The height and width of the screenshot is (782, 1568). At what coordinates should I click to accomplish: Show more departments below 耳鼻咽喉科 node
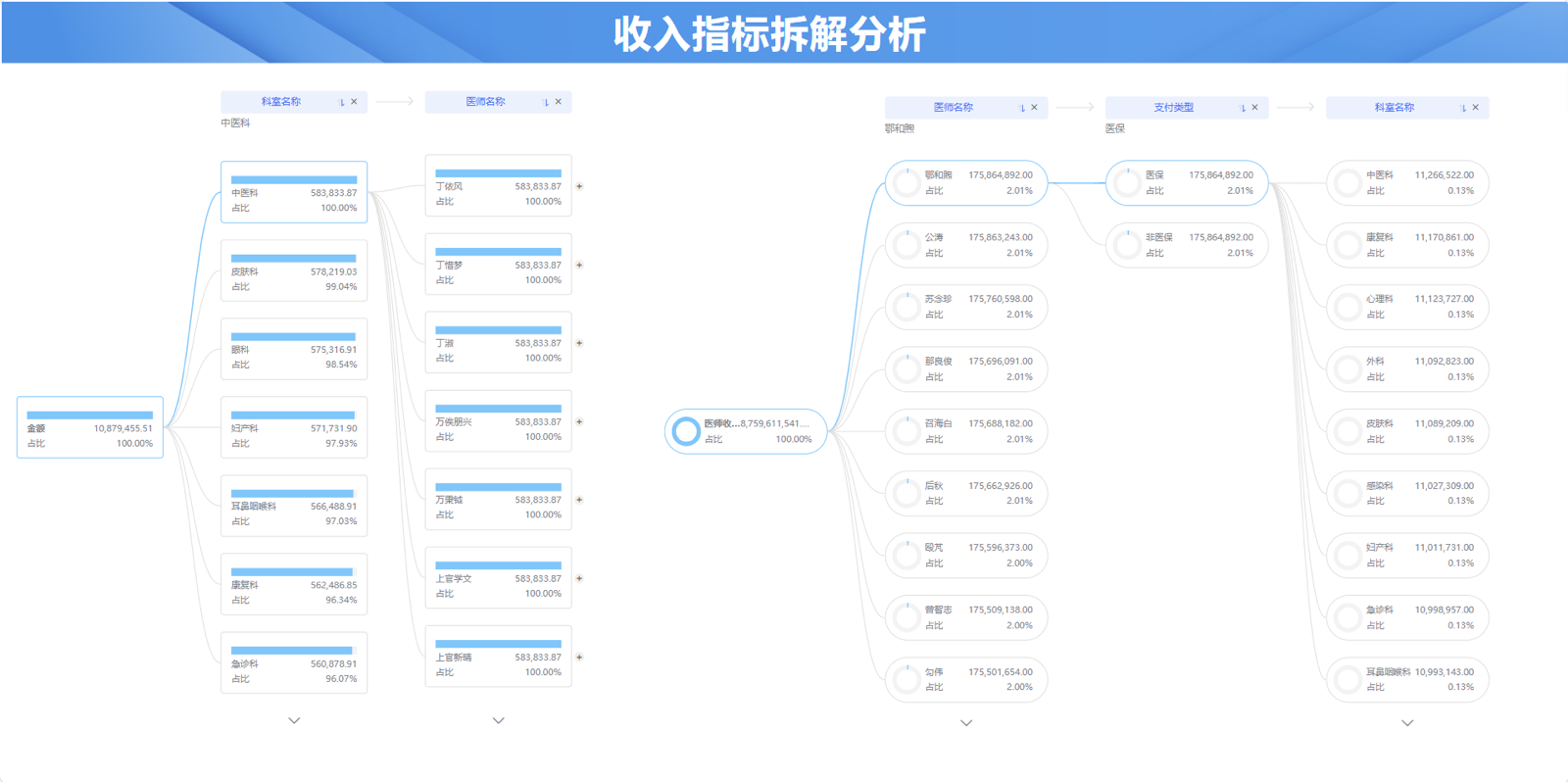tap(1407, 723)
